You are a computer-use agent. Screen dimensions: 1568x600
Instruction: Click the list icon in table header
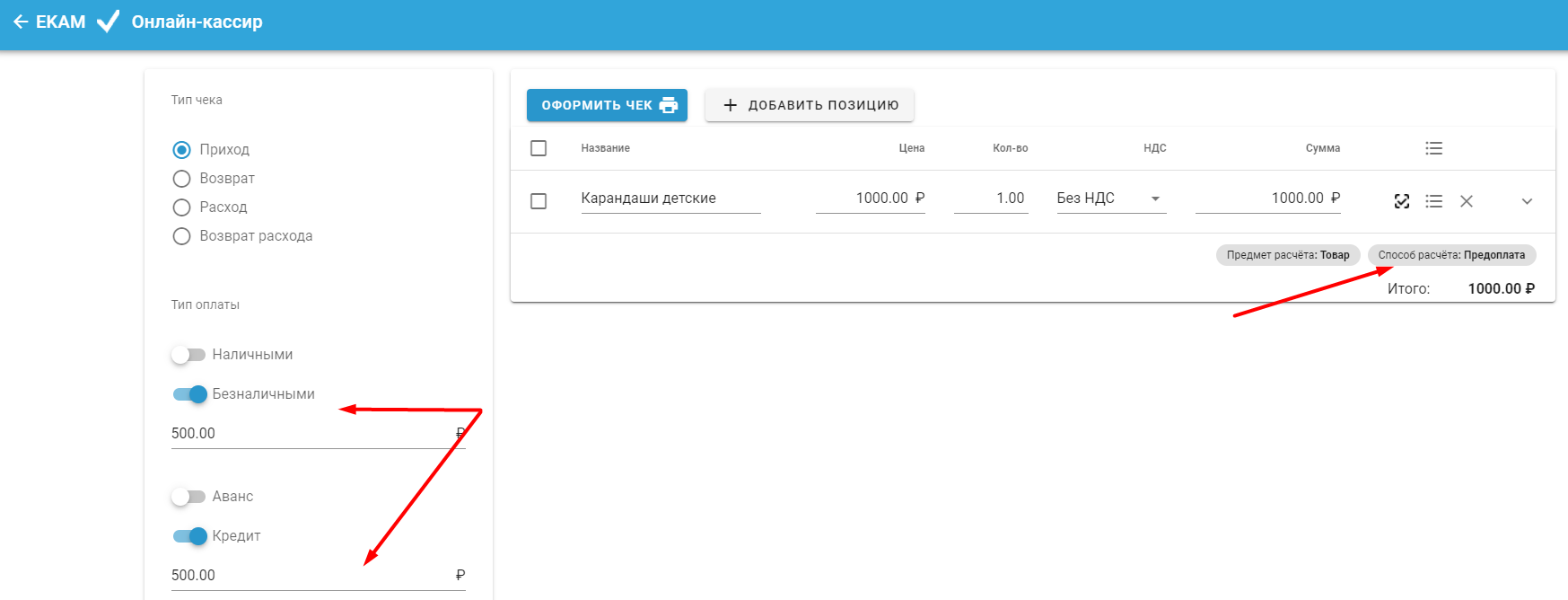[x=1433, y=148]
